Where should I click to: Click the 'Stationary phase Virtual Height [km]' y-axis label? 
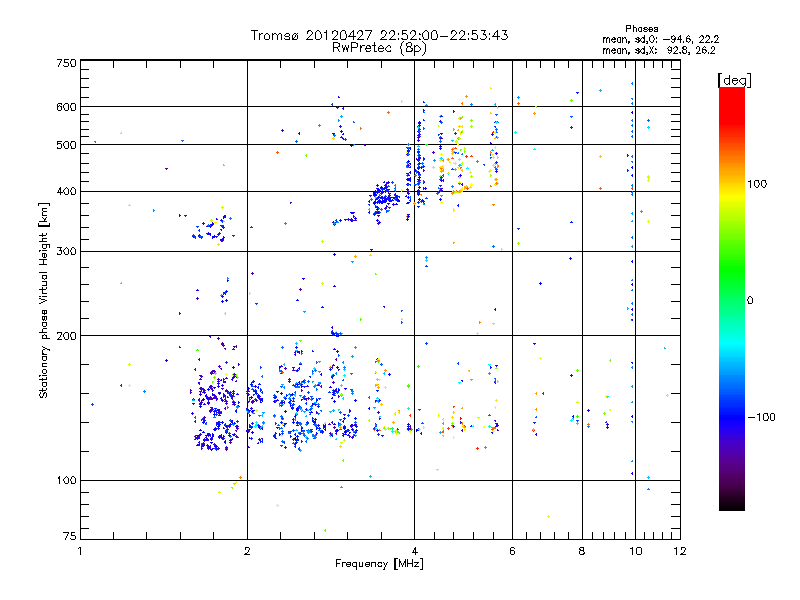tap(43, 300)
